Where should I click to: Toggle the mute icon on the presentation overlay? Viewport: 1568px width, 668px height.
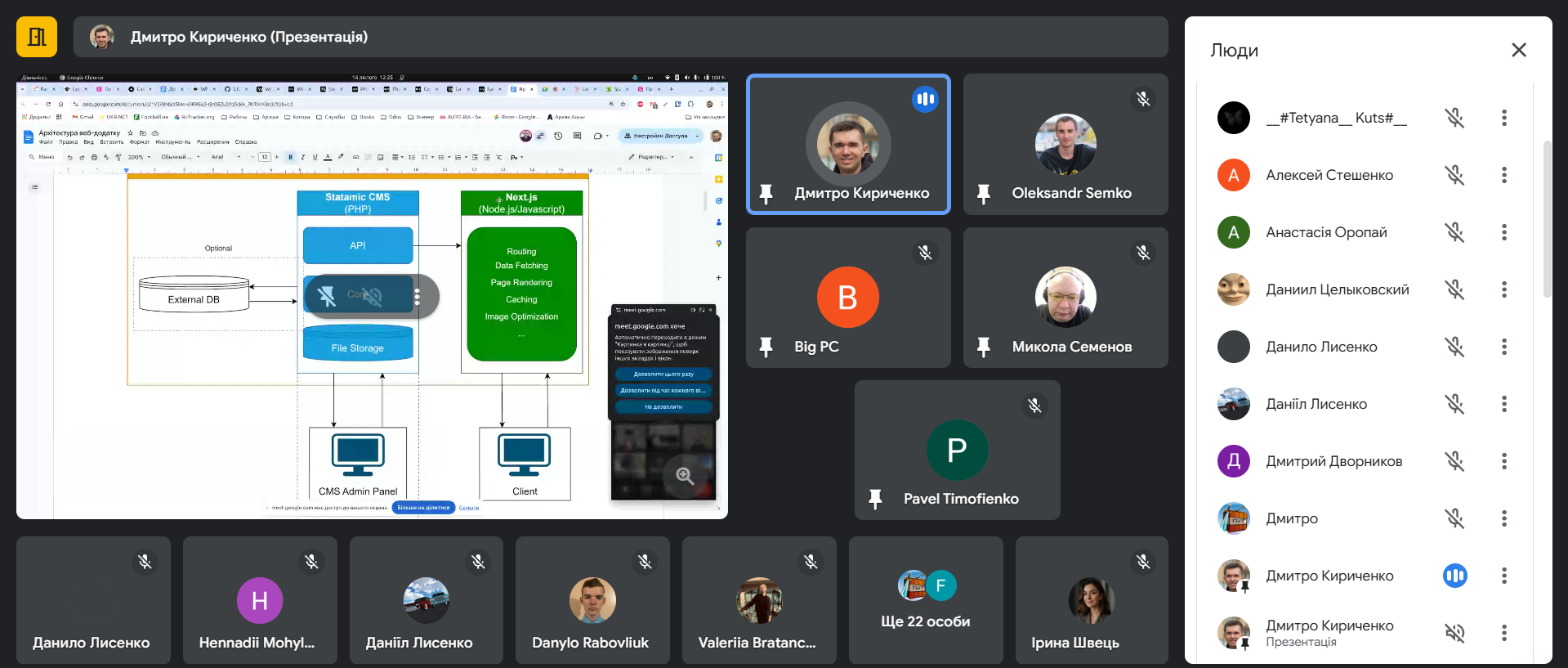[x=373, y=296]
